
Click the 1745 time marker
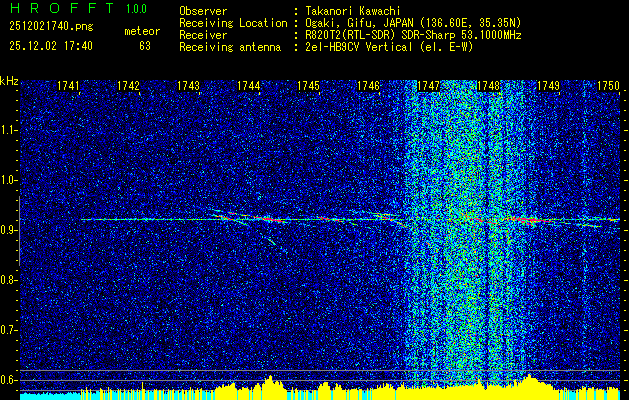[x=308, y=85]
